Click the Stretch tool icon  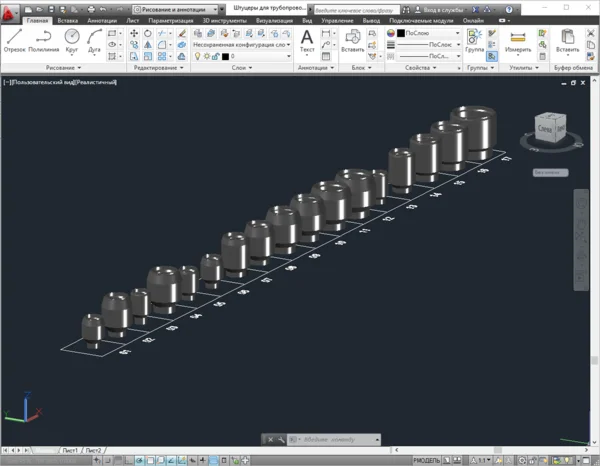pos(134,56)
